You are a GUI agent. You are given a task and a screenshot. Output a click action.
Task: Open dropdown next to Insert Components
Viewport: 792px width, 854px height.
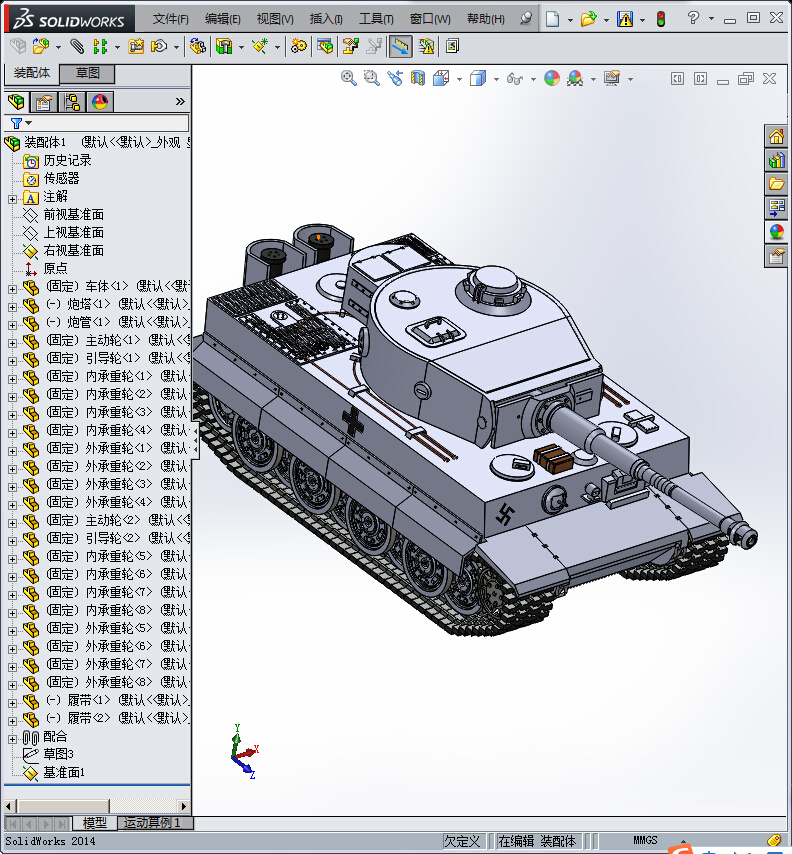(x=58, y=47)
